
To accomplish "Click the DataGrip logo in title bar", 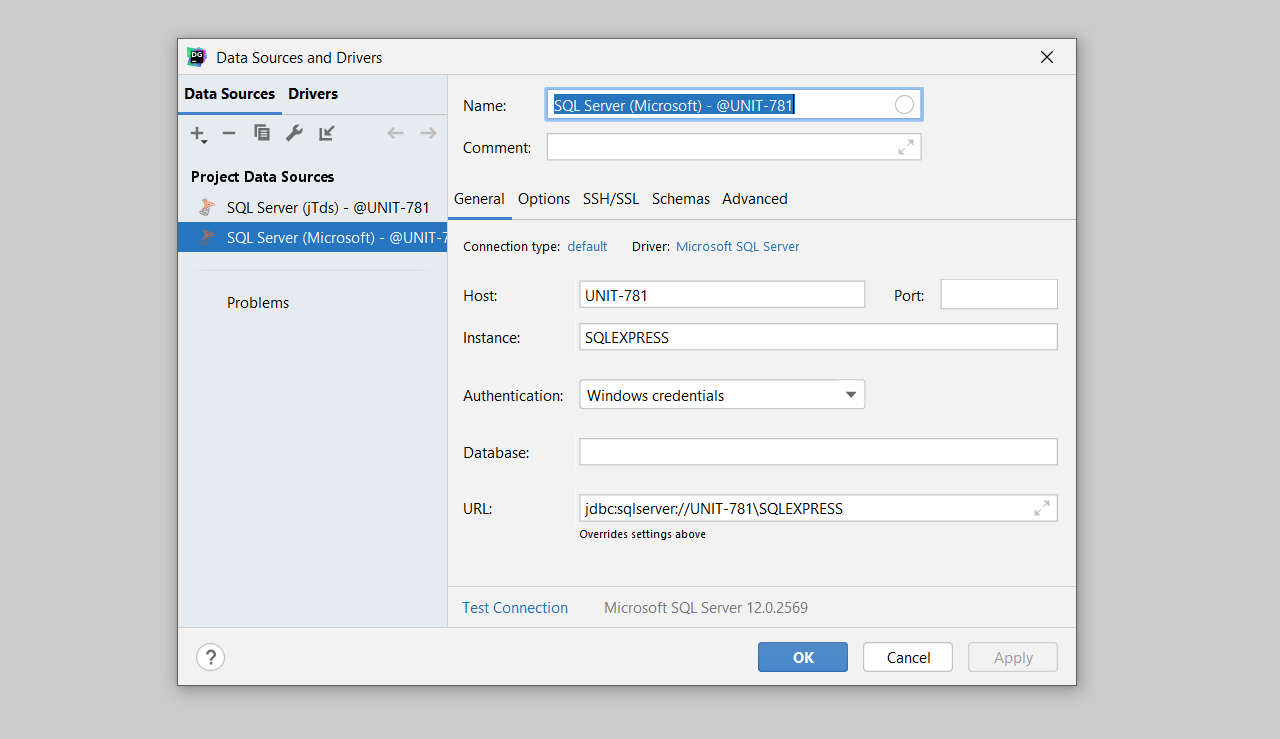I will (197, 57).
